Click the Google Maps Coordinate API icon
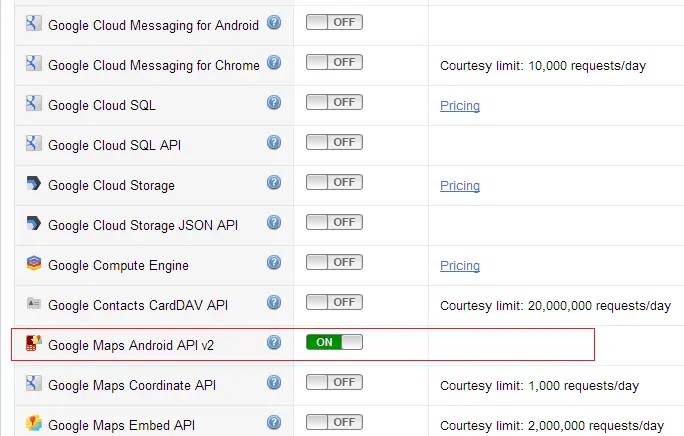 [x=34, y=383]
